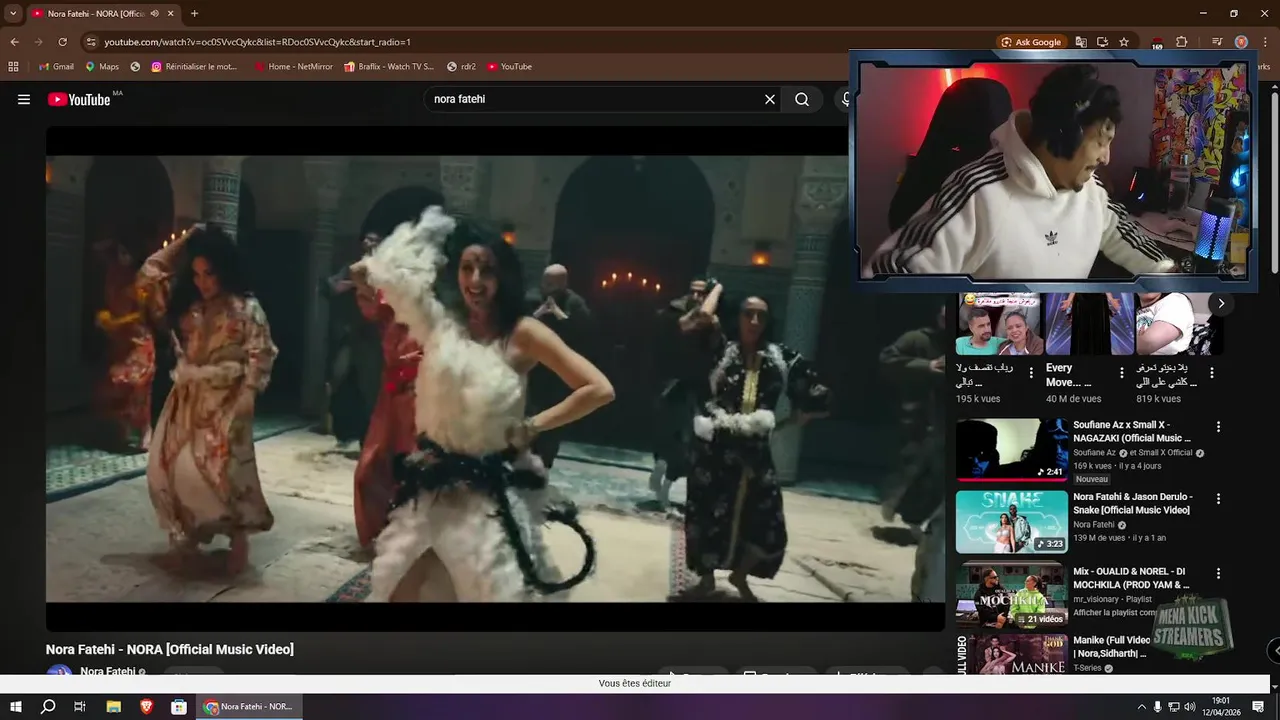This screenshot has height=720, width=1280.
Task: Open the Braflix - Watch TV bookmark
Action: click(389, 66)
